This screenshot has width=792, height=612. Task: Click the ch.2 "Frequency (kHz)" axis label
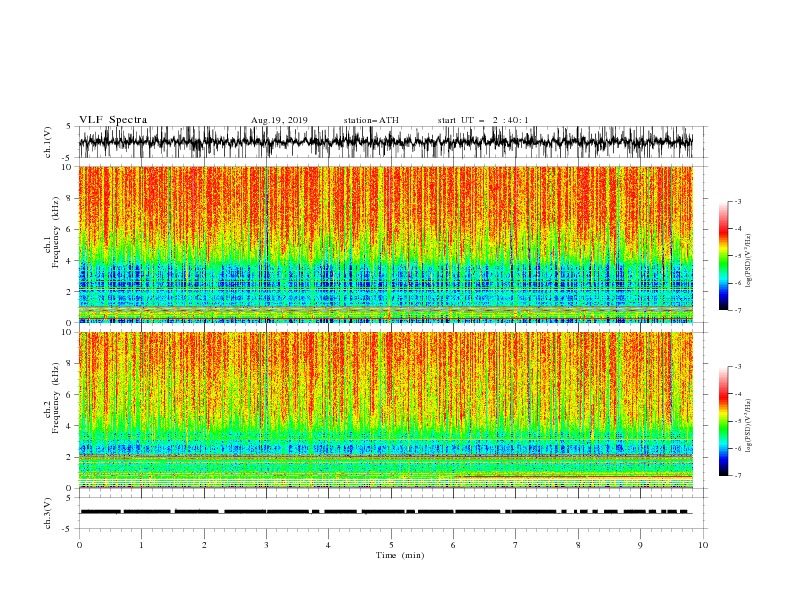coord(56,398)
